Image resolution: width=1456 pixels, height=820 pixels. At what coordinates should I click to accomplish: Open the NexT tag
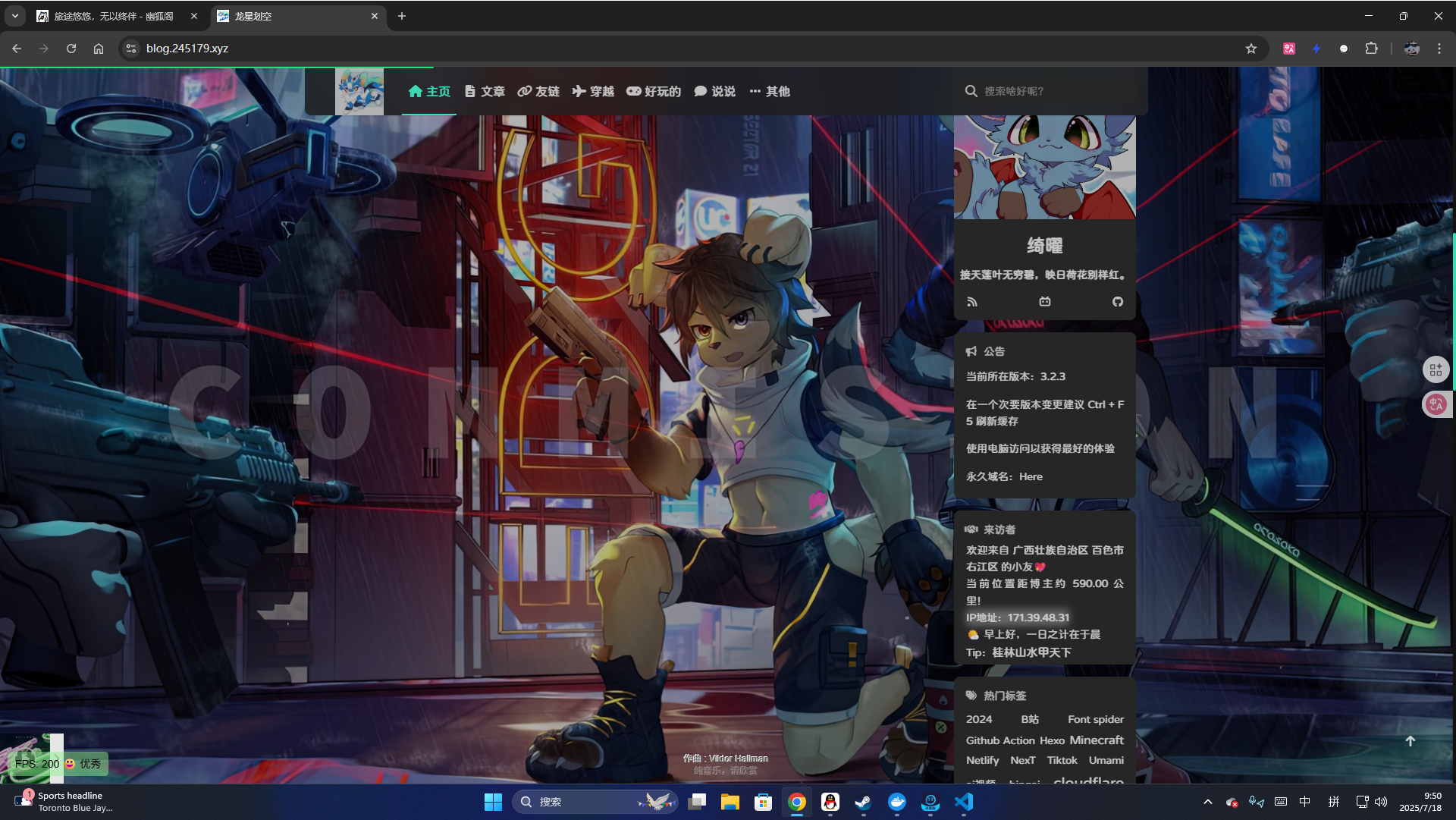(x=1022, y=760)
